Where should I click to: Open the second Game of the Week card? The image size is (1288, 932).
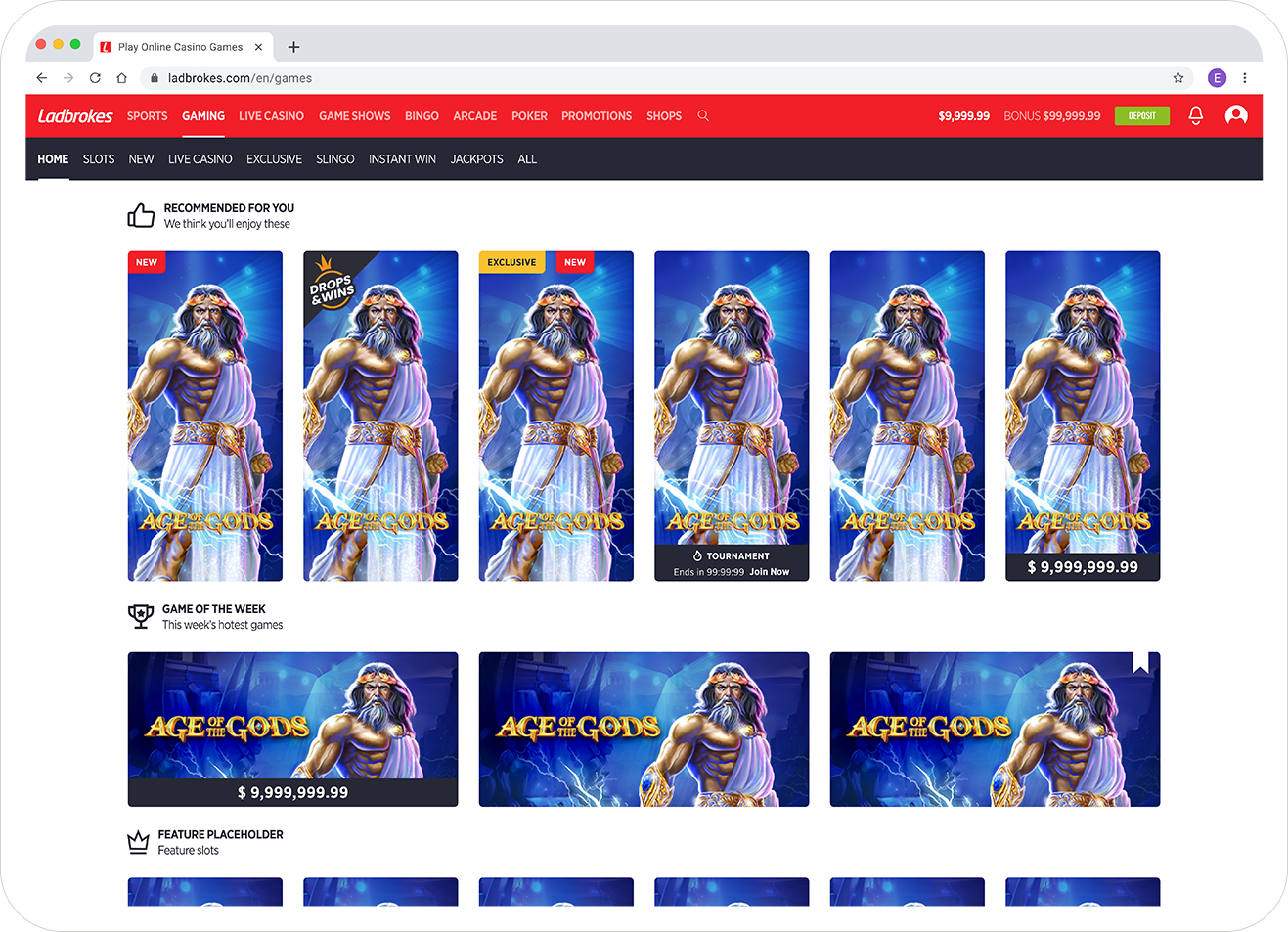point(644,730)
